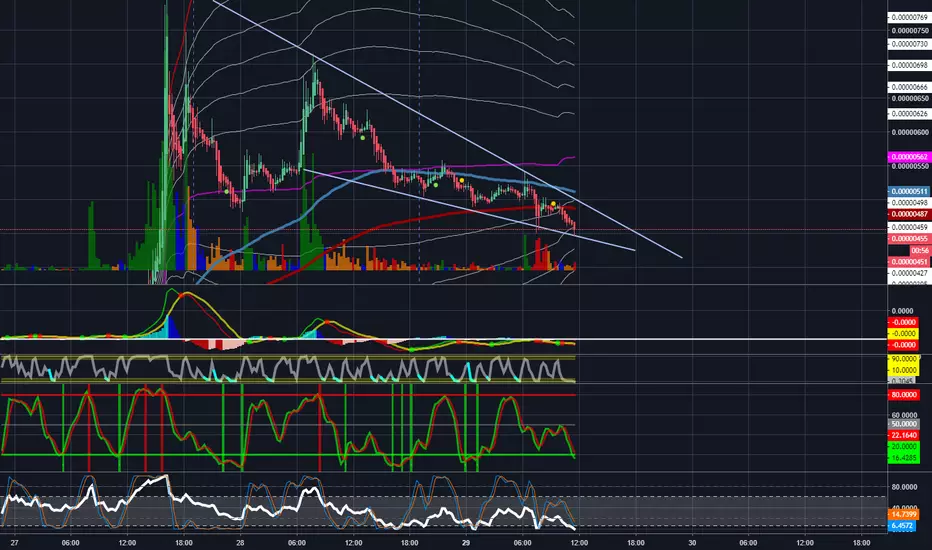This screenshot has width=932, height=550.
Task: Click date 30 on the time axis
Action: [x=692, y=543]
